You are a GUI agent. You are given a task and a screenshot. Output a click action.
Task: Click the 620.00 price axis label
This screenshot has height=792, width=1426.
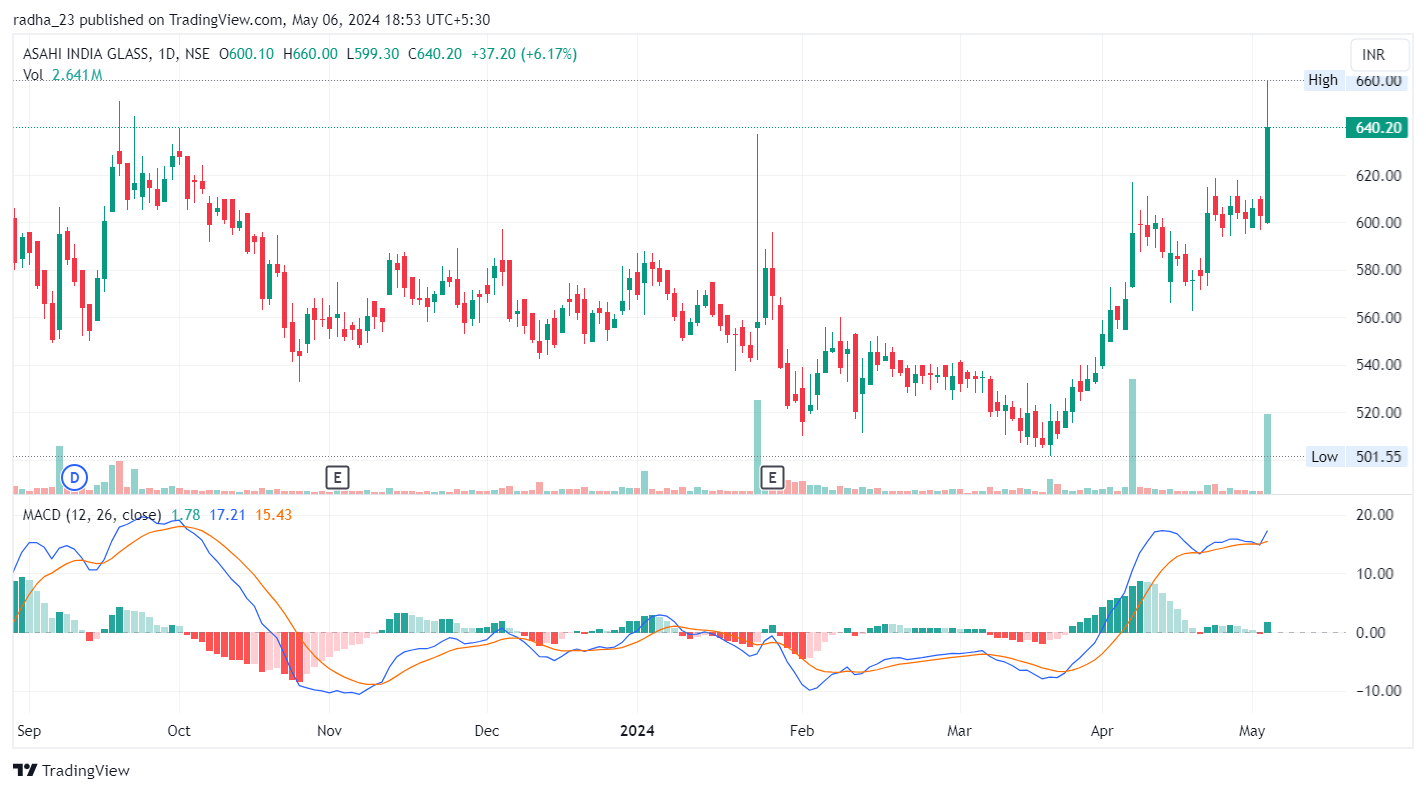click(x=1378, y=175)
